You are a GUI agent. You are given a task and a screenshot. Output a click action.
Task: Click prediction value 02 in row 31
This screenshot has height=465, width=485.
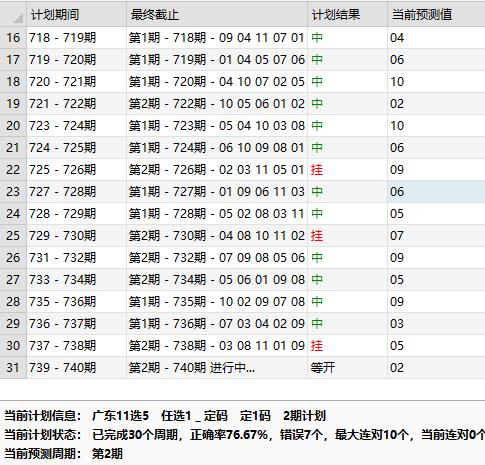pyautogui.click(x=436, y=368)
